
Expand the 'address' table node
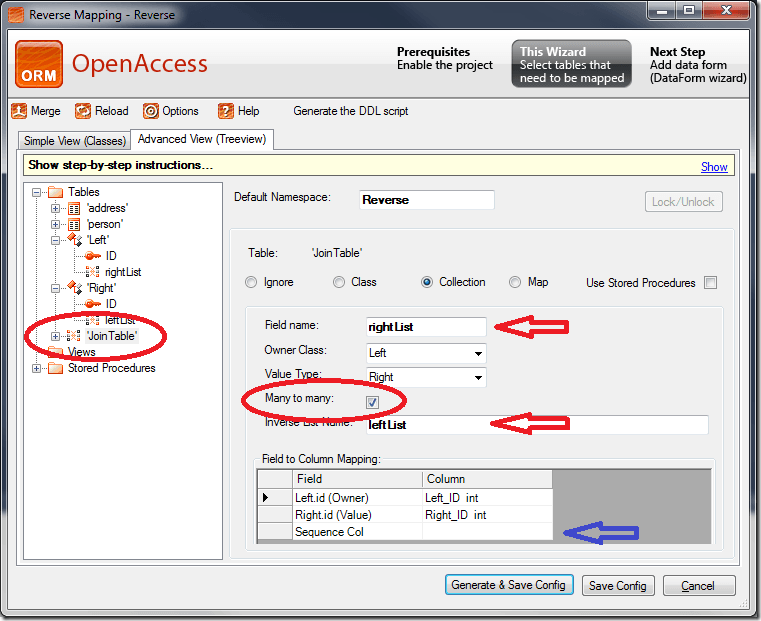(55, 209)
